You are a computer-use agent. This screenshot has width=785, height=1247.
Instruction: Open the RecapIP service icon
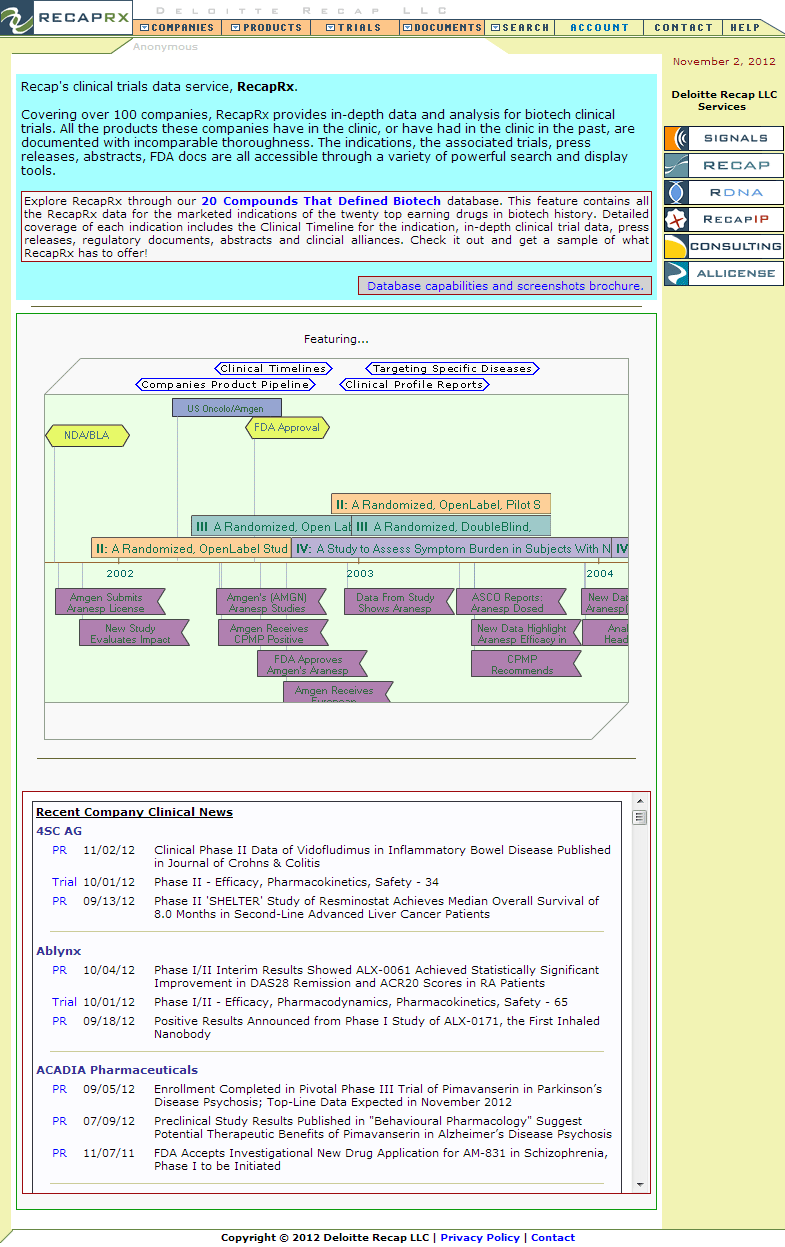pos(723,219)
